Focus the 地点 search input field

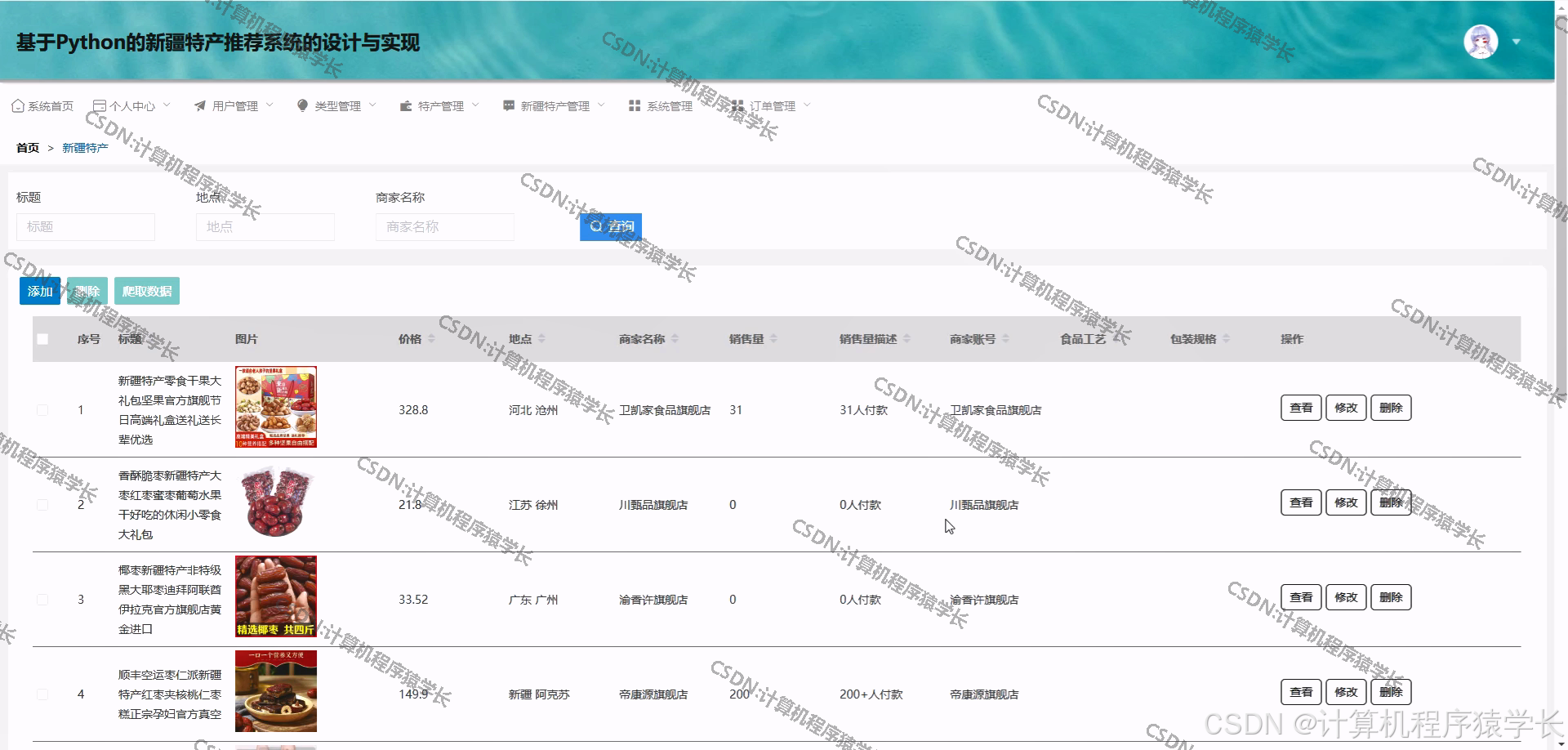click(265, 227)
